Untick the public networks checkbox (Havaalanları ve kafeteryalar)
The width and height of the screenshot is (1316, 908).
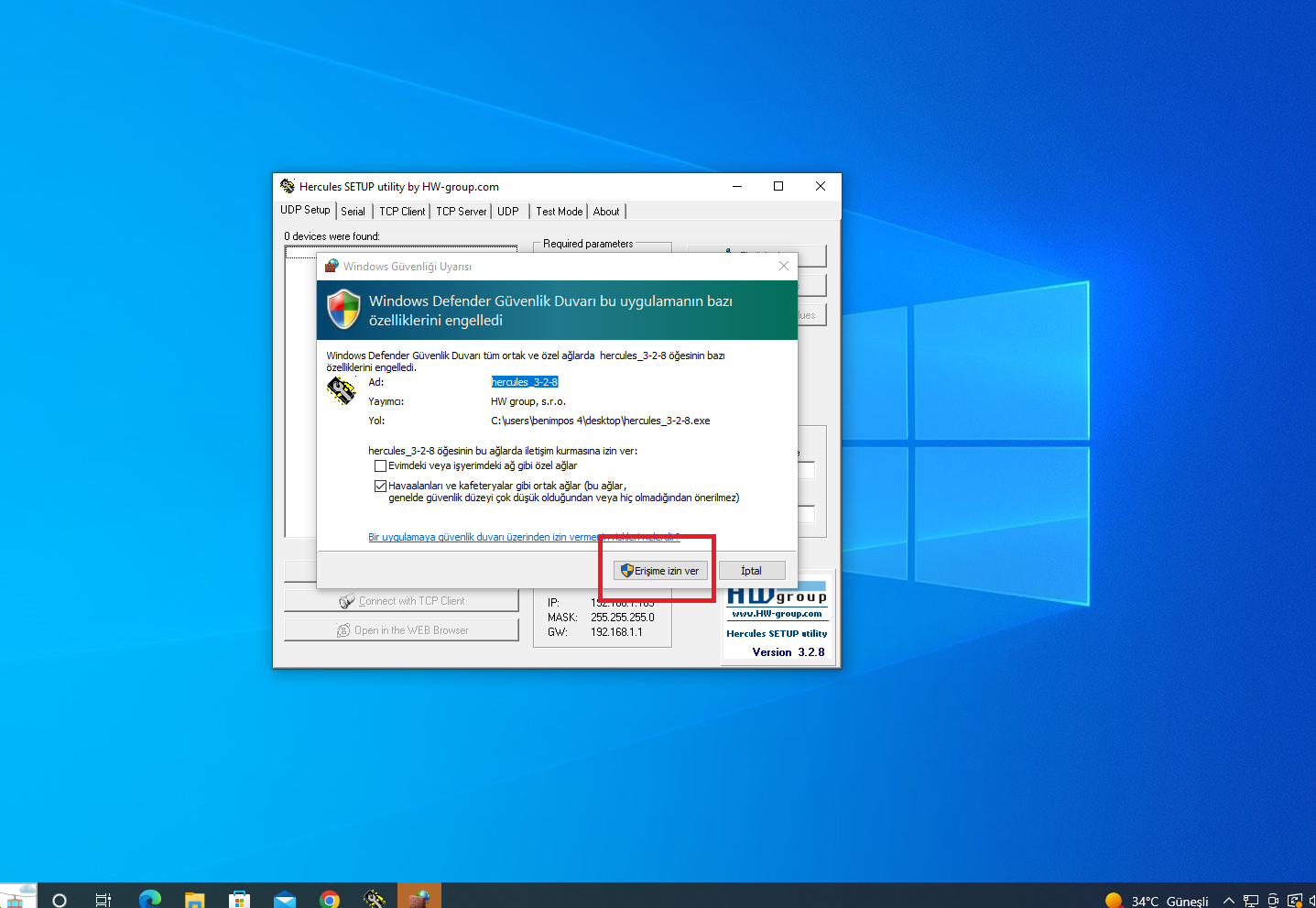pos(380,487)
